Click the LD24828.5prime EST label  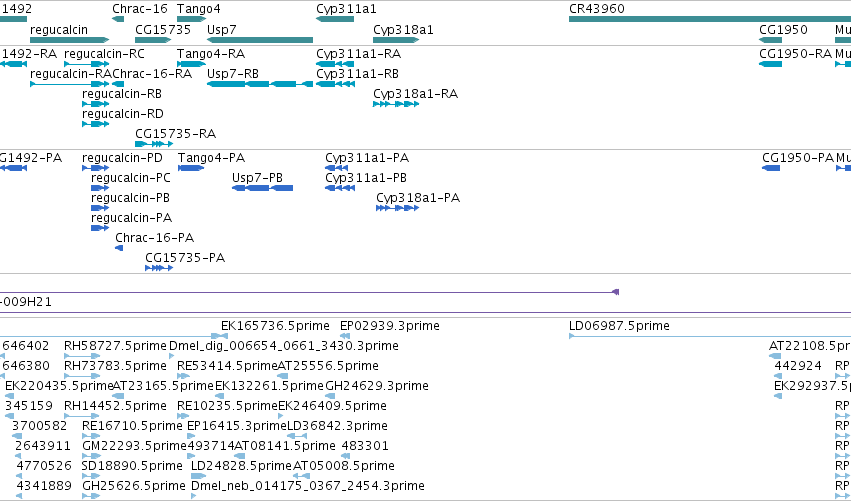point(242,466)
